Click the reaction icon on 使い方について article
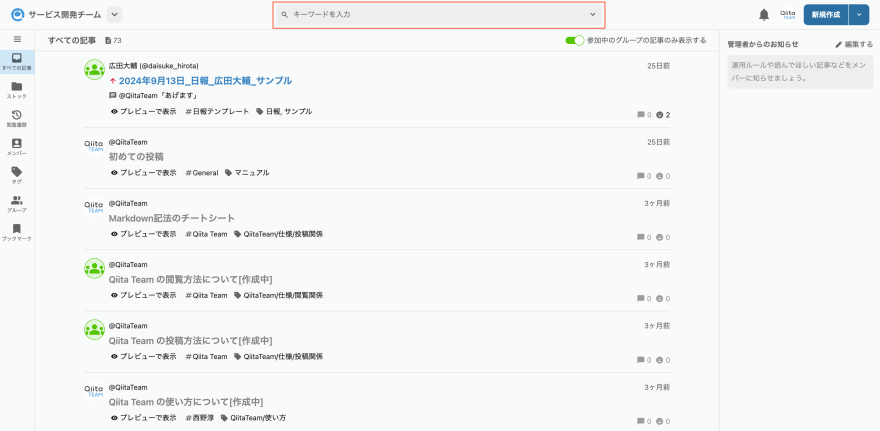 coord(659,421)
